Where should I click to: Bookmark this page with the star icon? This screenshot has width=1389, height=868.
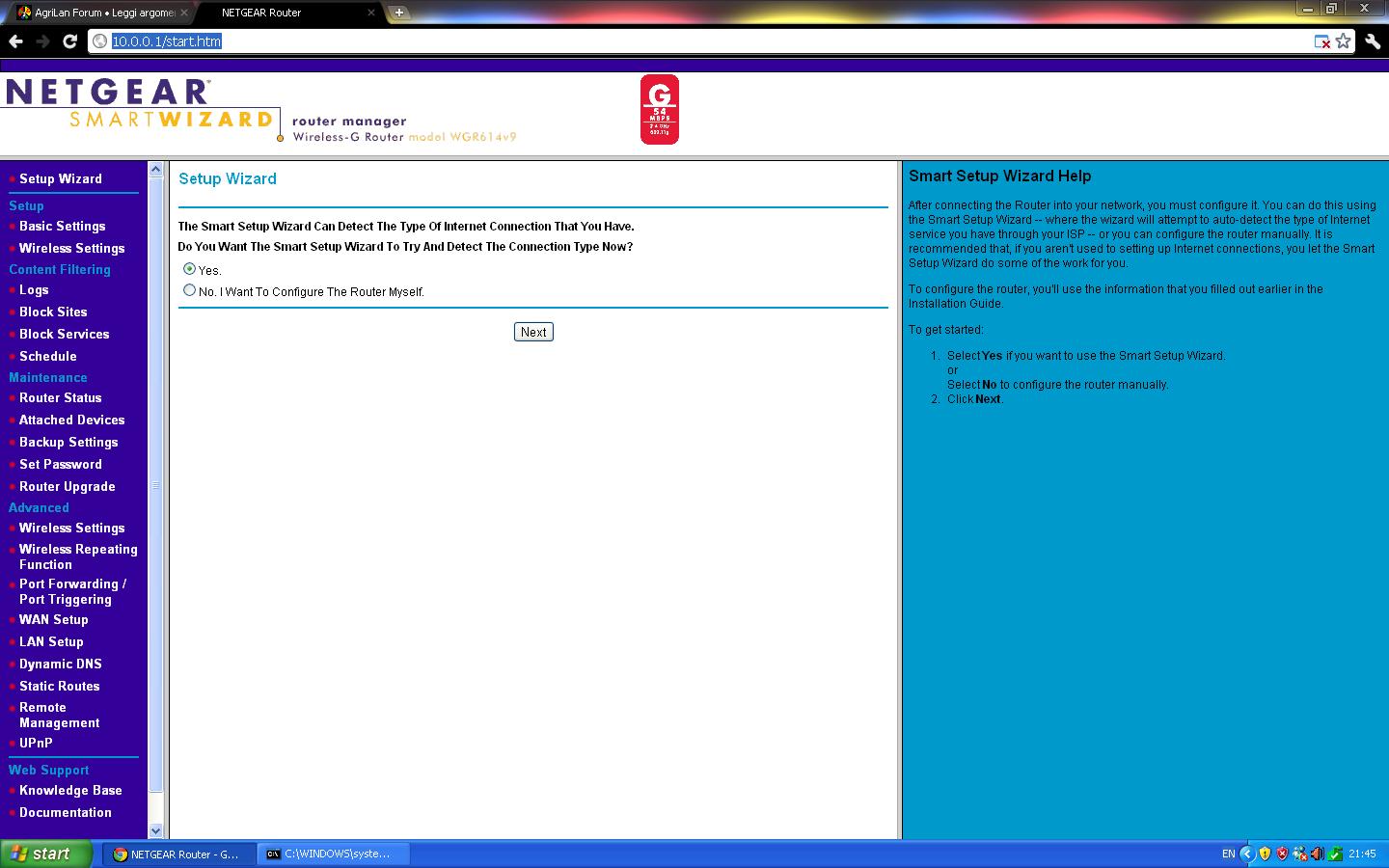[x=1343, y=41]
